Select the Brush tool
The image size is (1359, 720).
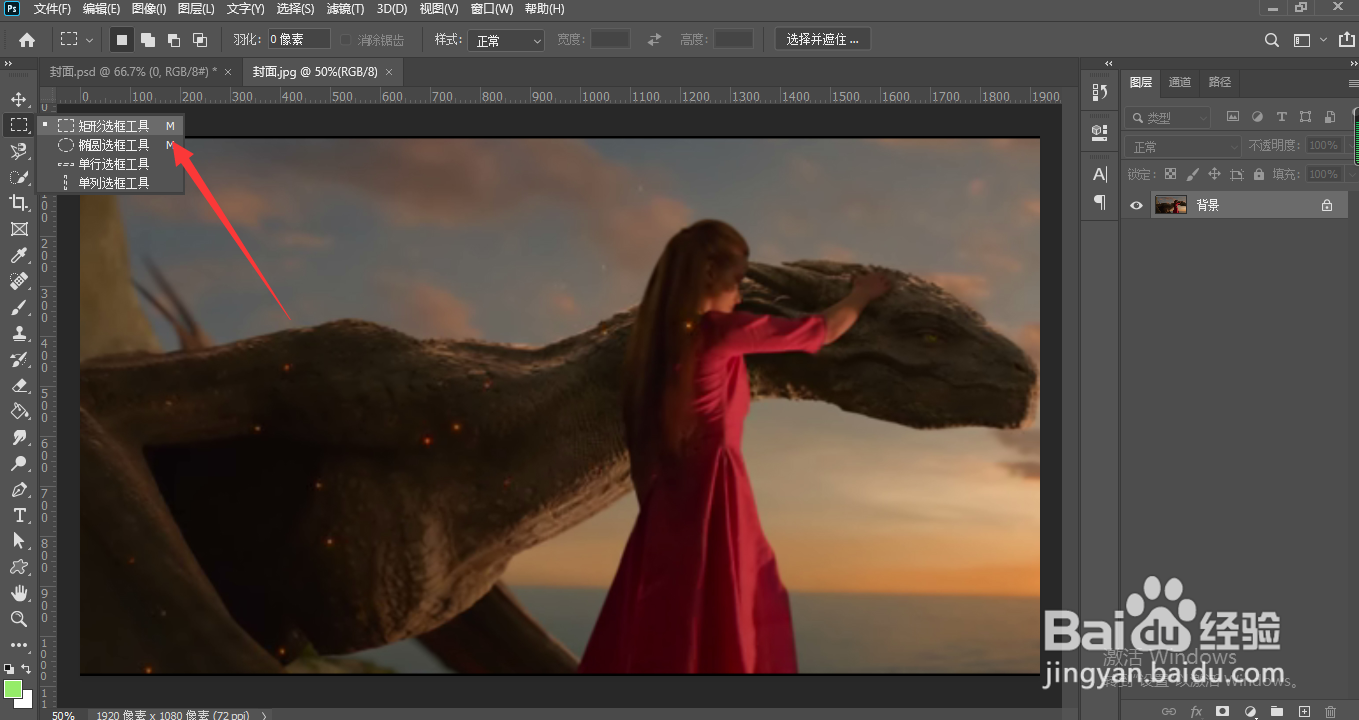[x=18, y=307]
